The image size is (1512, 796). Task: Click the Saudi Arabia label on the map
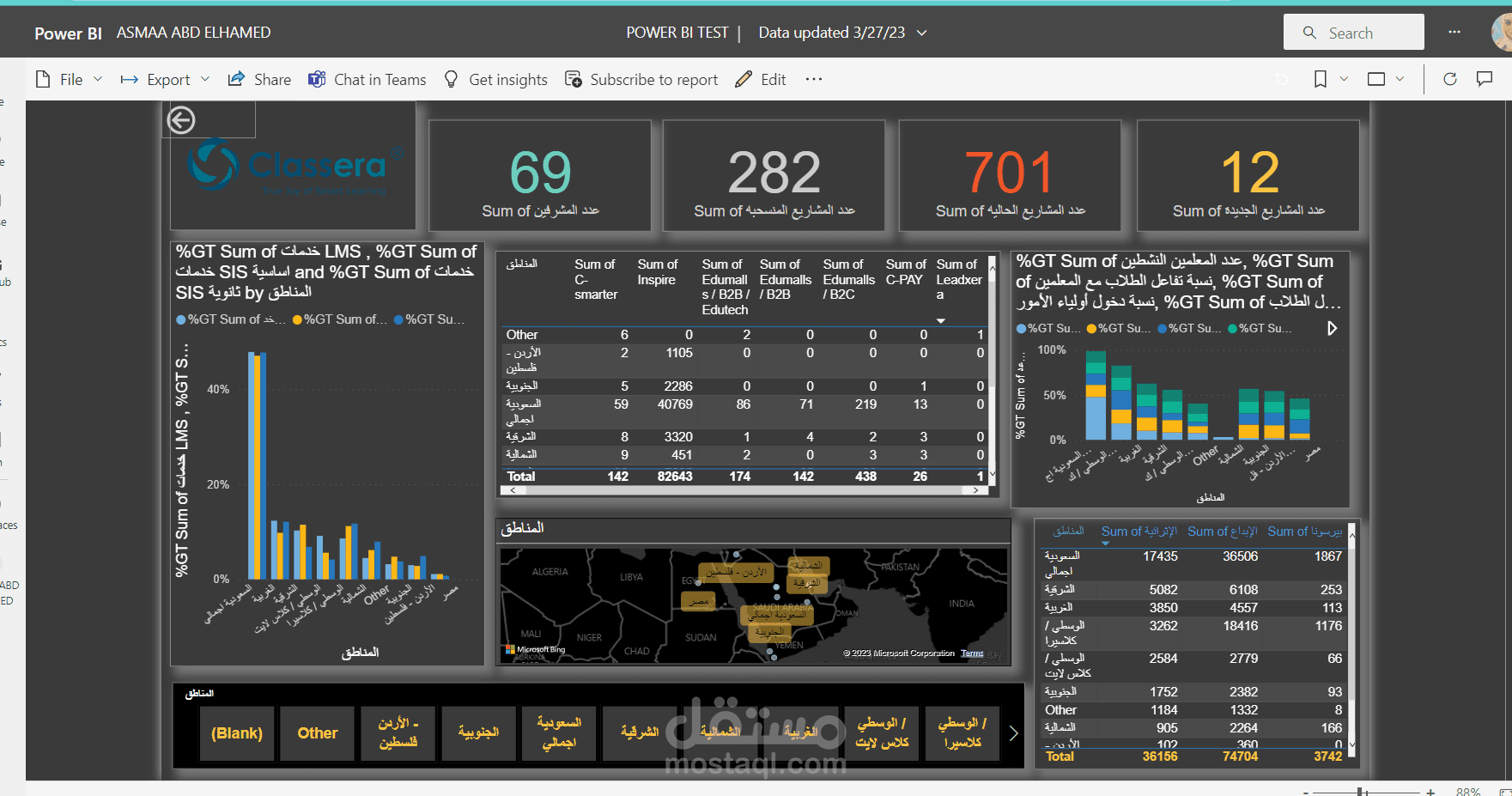pos(783,607)
